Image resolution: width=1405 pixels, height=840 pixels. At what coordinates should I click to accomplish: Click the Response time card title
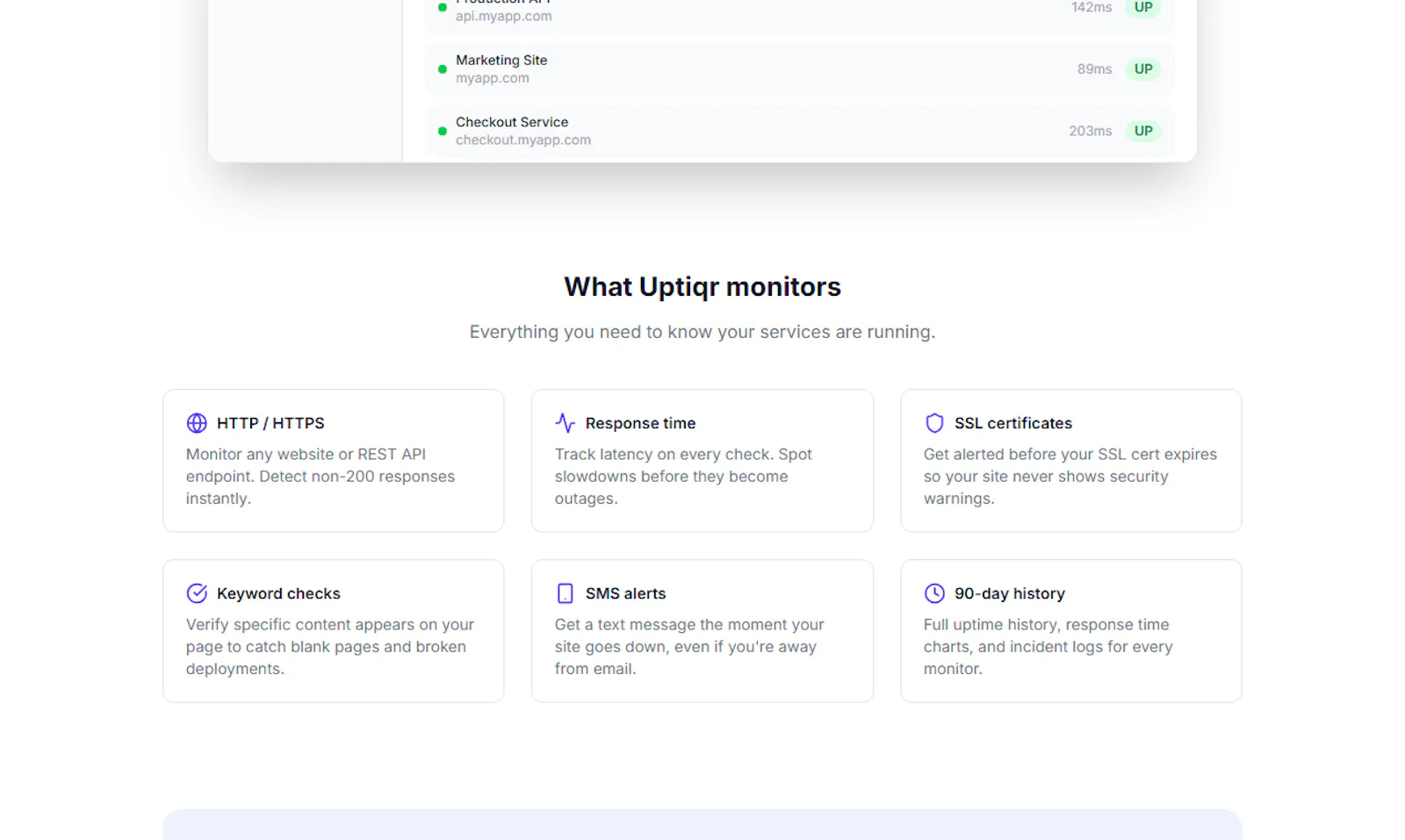point(640,423)
